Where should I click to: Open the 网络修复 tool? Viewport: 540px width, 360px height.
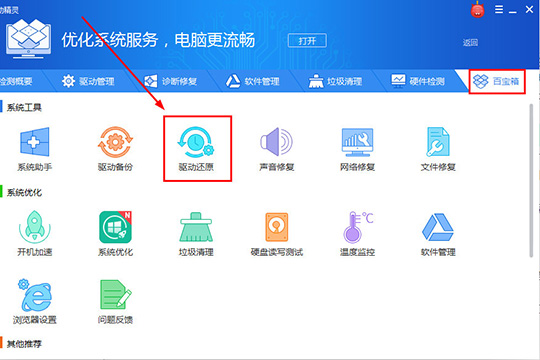click(x=357, y=149)
